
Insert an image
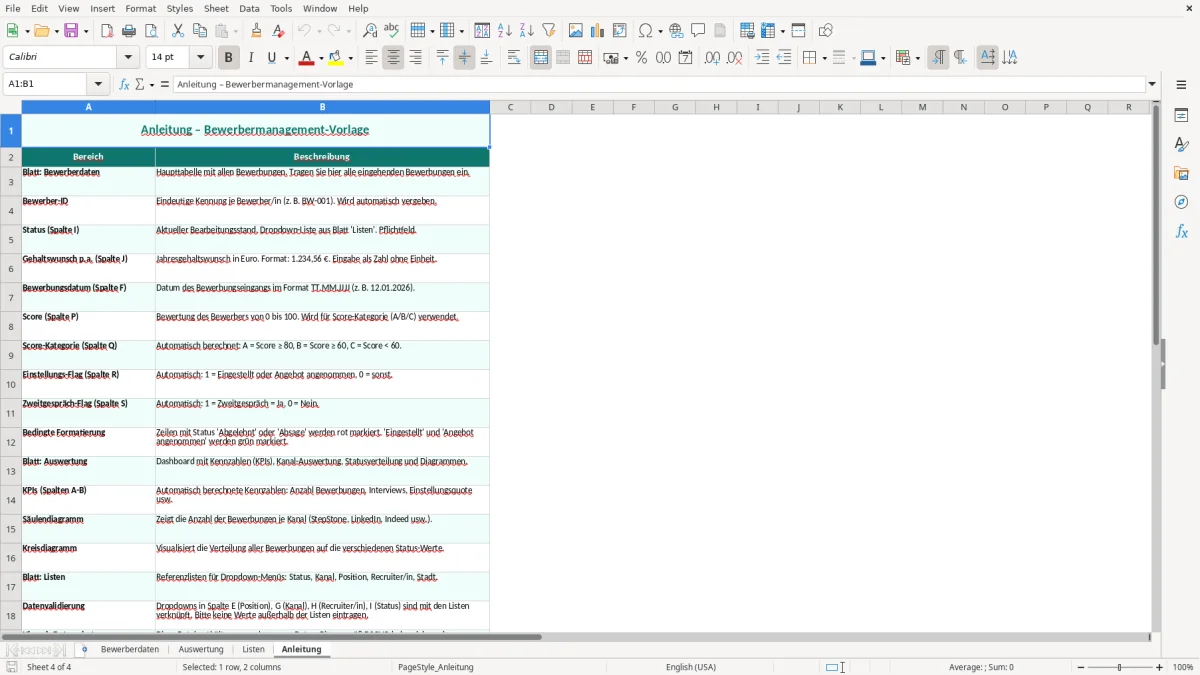(x=576, y=31)
